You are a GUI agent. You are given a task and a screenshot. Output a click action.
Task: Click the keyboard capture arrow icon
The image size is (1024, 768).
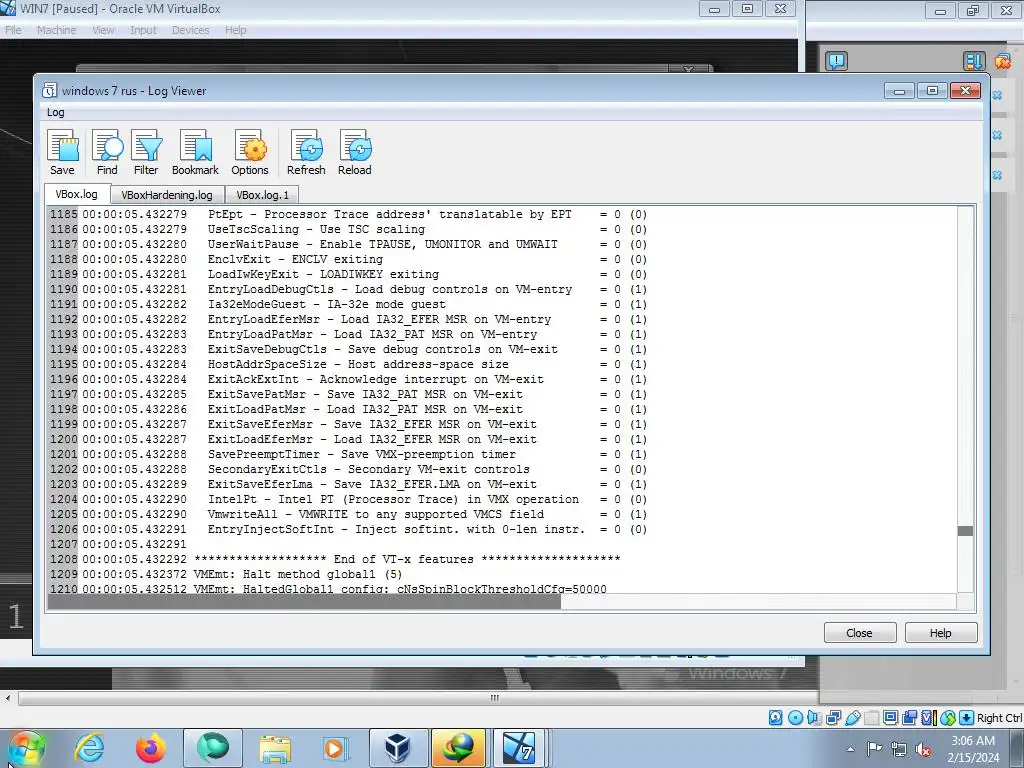pos(967,718)
